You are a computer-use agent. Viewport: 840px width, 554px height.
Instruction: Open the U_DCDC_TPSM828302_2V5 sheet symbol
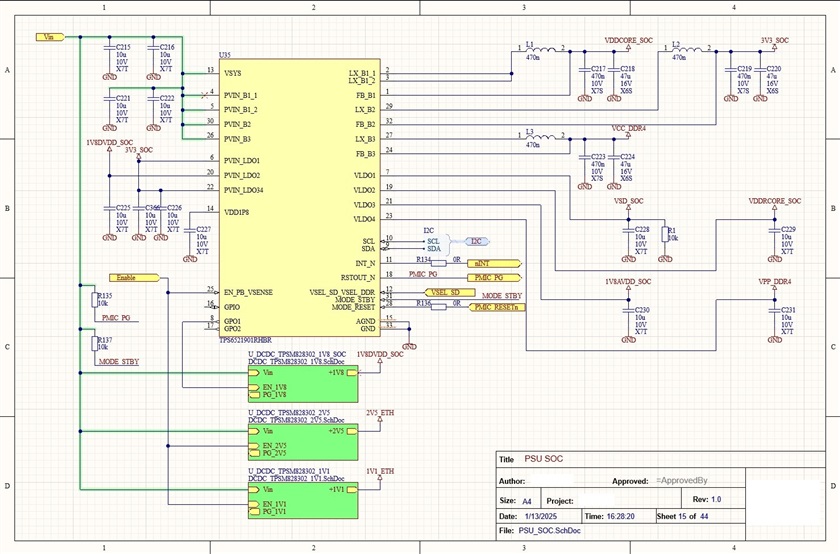303,442
